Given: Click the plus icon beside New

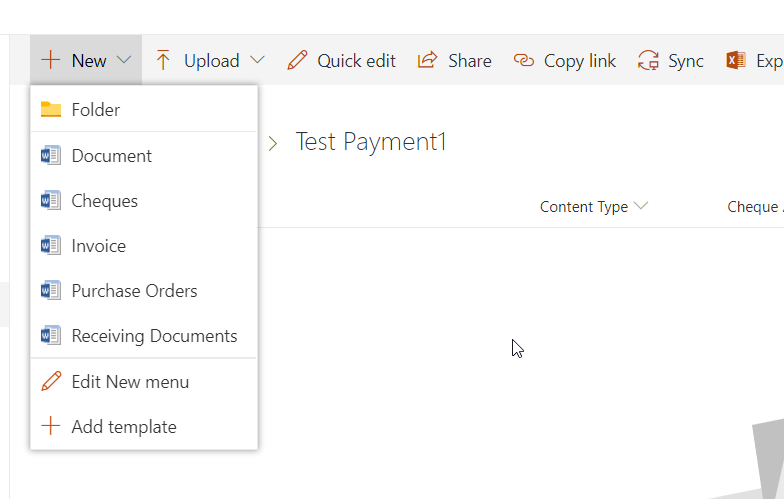Looking at the screenshot, I should tap(50, 60).
